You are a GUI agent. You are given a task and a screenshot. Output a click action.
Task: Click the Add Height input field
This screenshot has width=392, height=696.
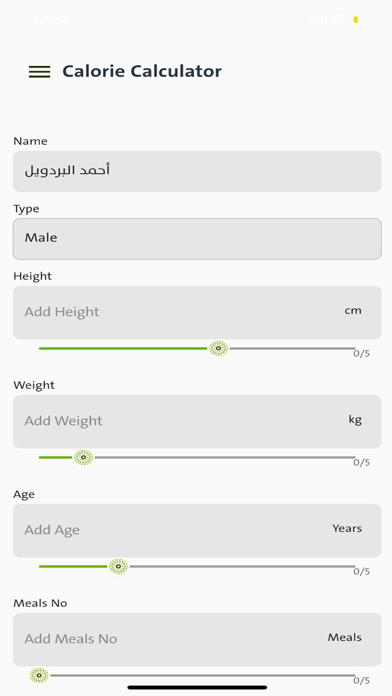[x=197, y=312]
